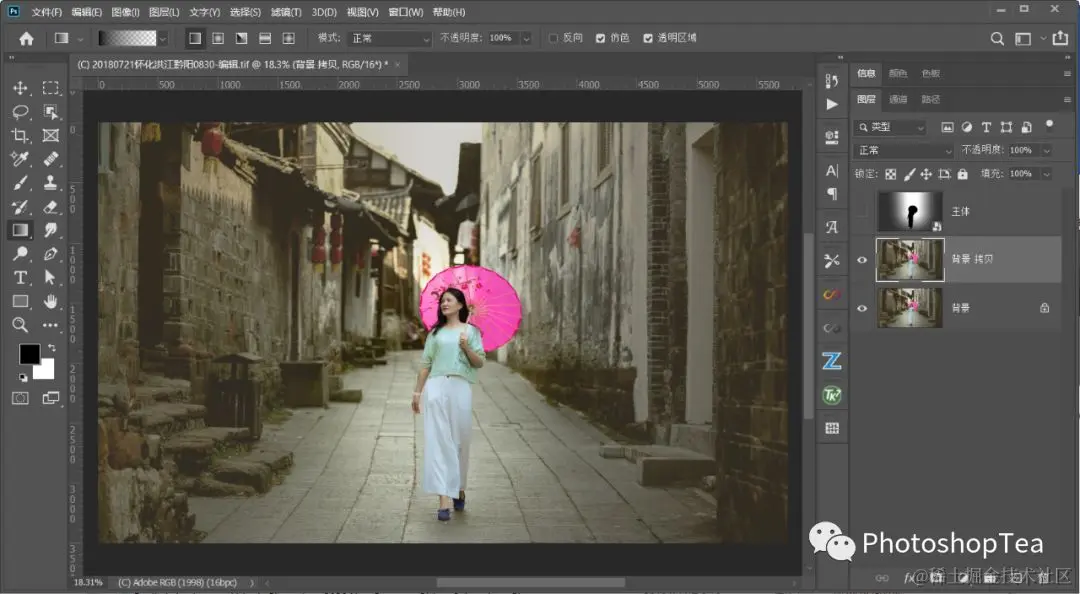Choose diamond gradient style

289,38
